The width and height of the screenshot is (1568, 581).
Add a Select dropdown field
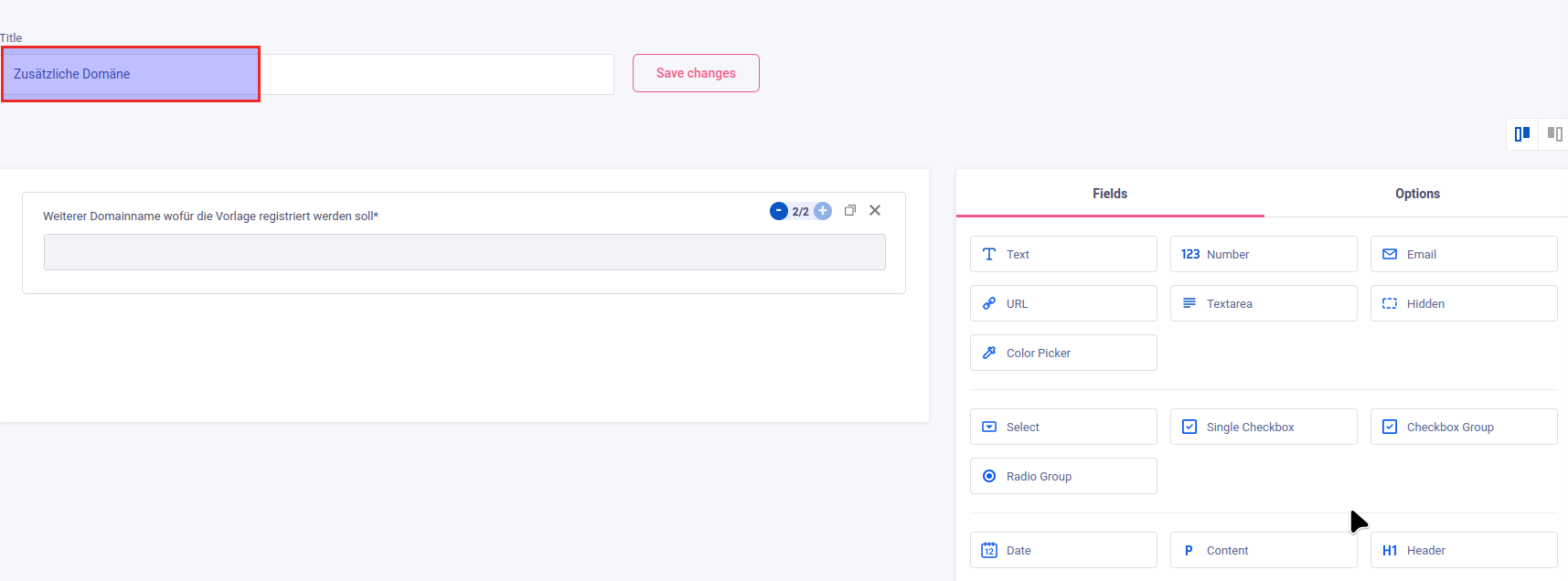tap(1062, 427)
